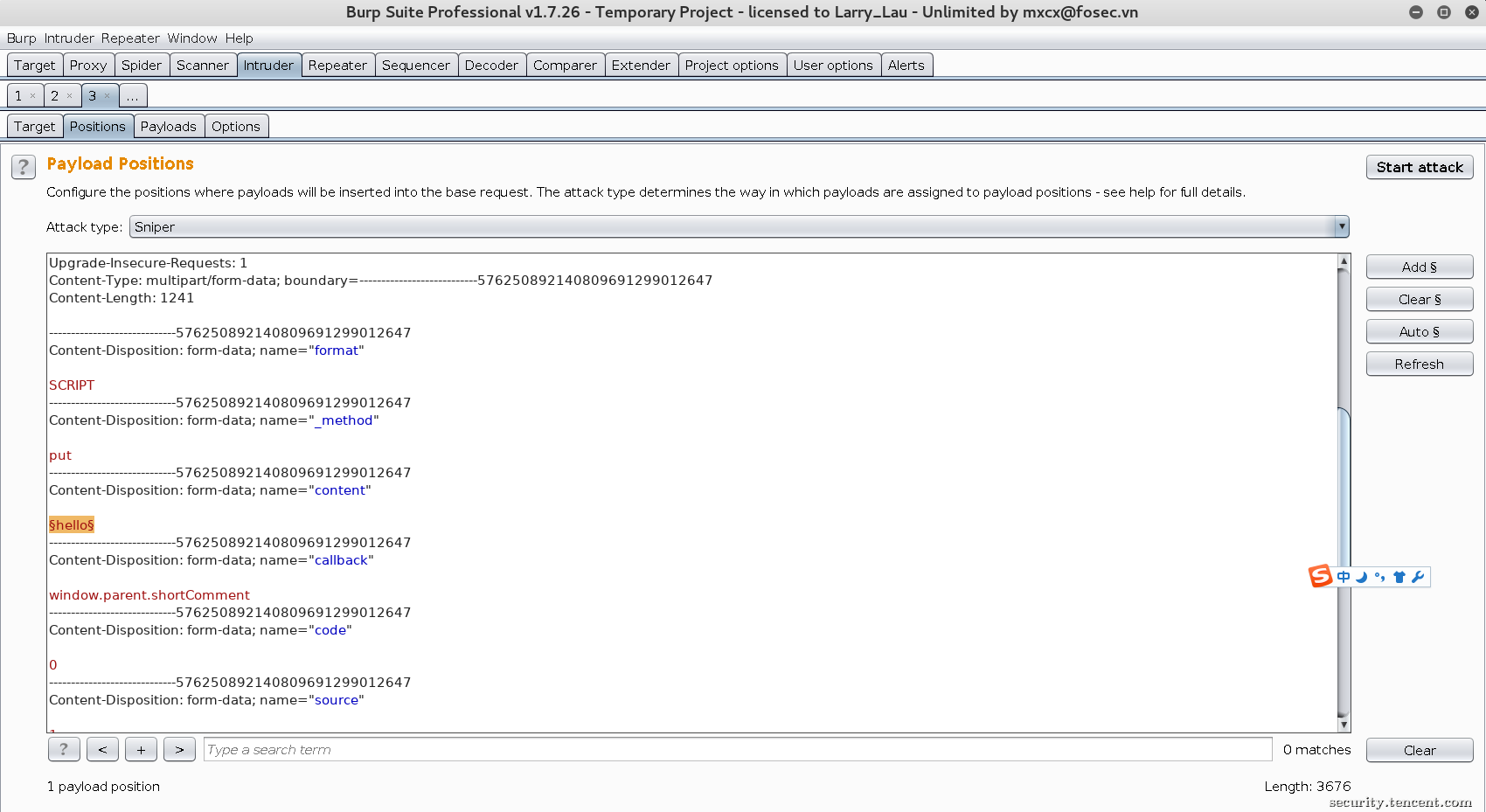Click the Clear § button
Viewport: 1486px width, 812px height.
point(1419,300)
